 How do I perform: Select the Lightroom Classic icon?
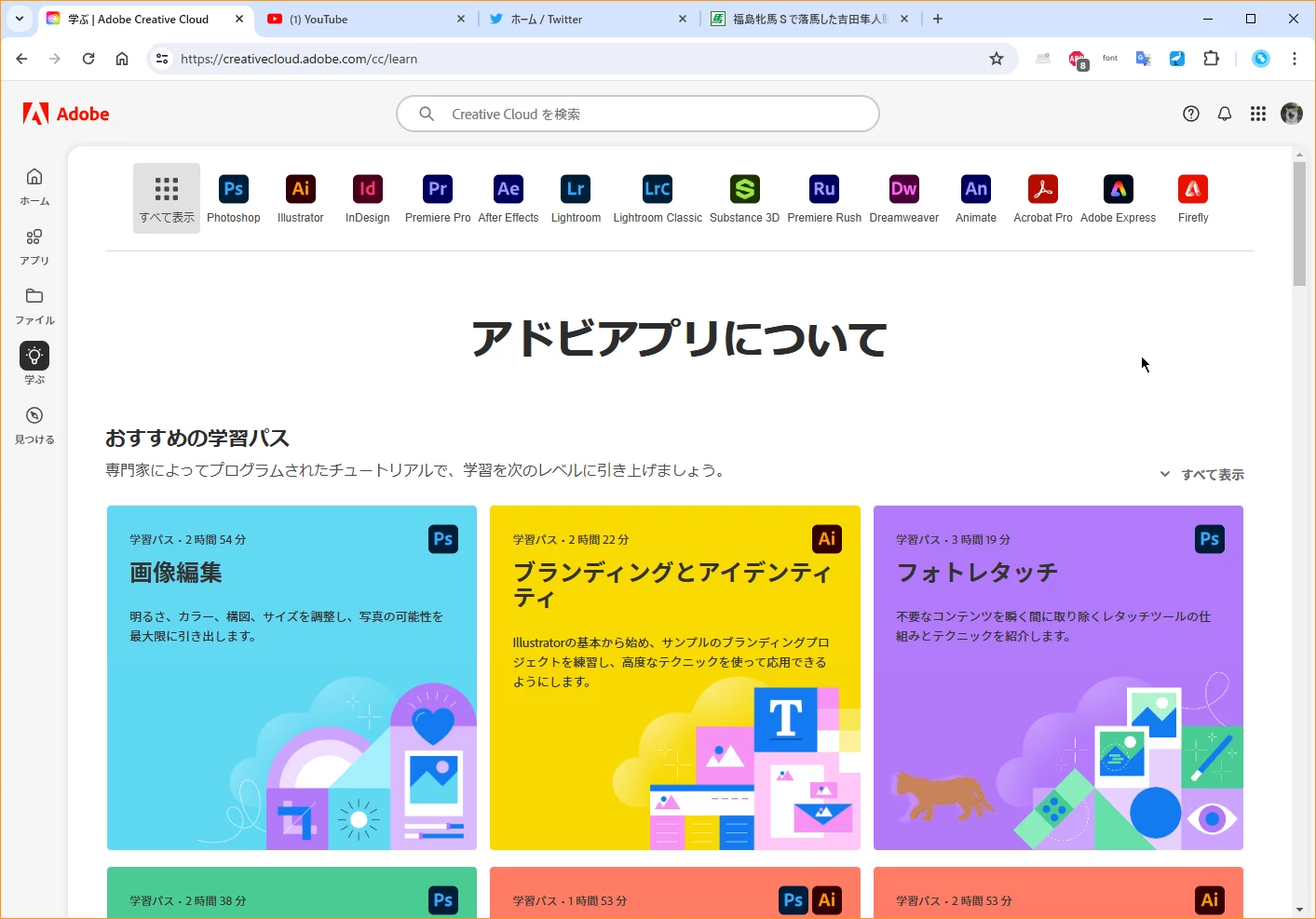tap(658, 198)
